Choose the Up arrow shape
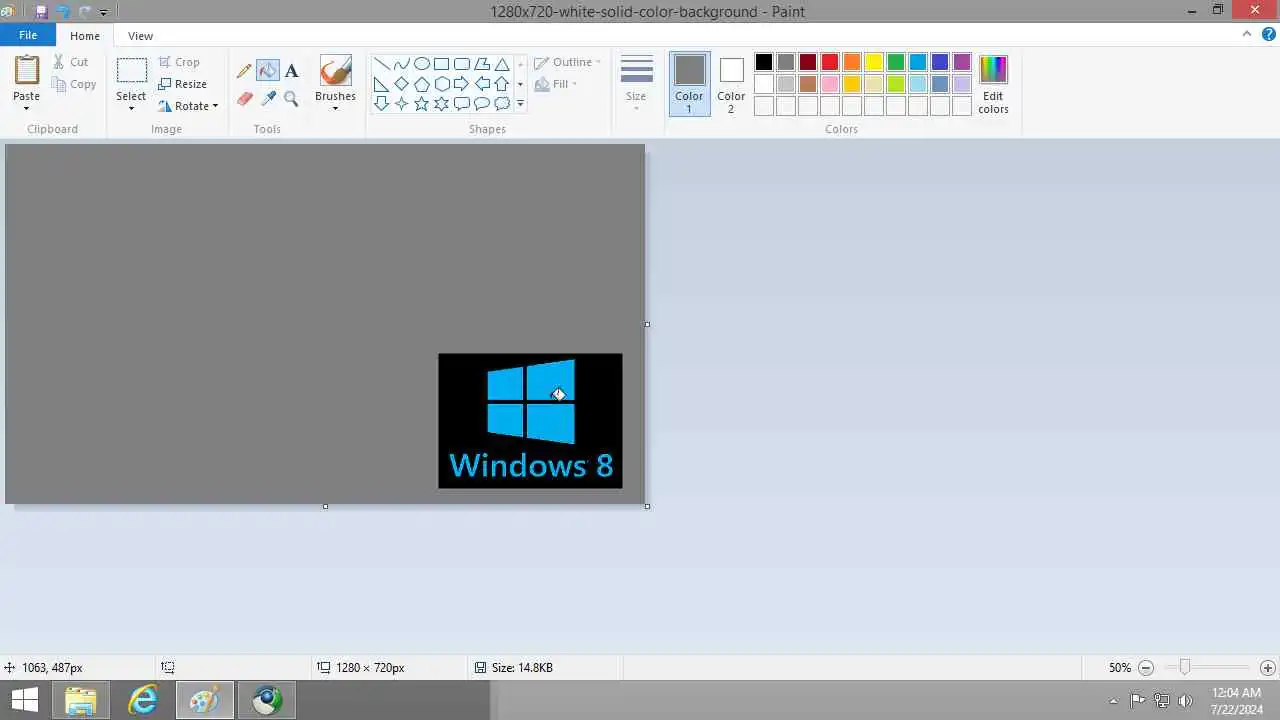The image size is (1280, 720). tap(502, 84)
